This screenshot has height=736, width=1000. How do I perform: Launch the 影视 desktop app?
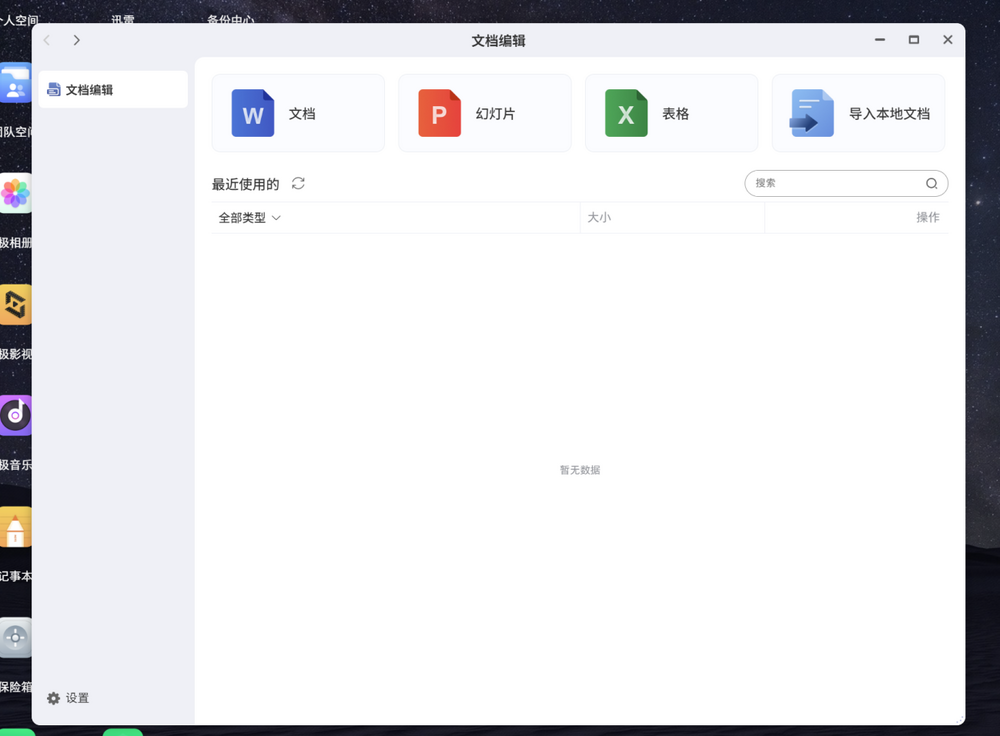pos(15,305)
